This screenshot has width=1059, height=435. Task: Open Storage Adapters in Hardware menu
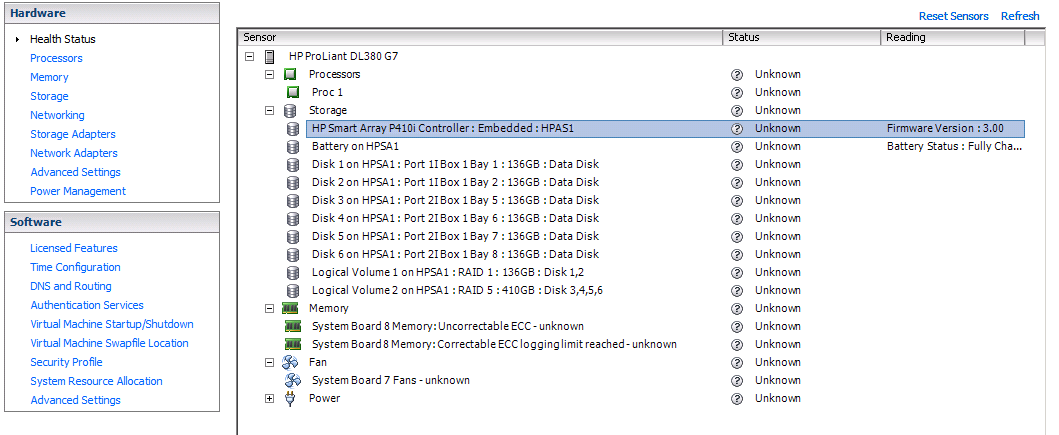point(72,134)
